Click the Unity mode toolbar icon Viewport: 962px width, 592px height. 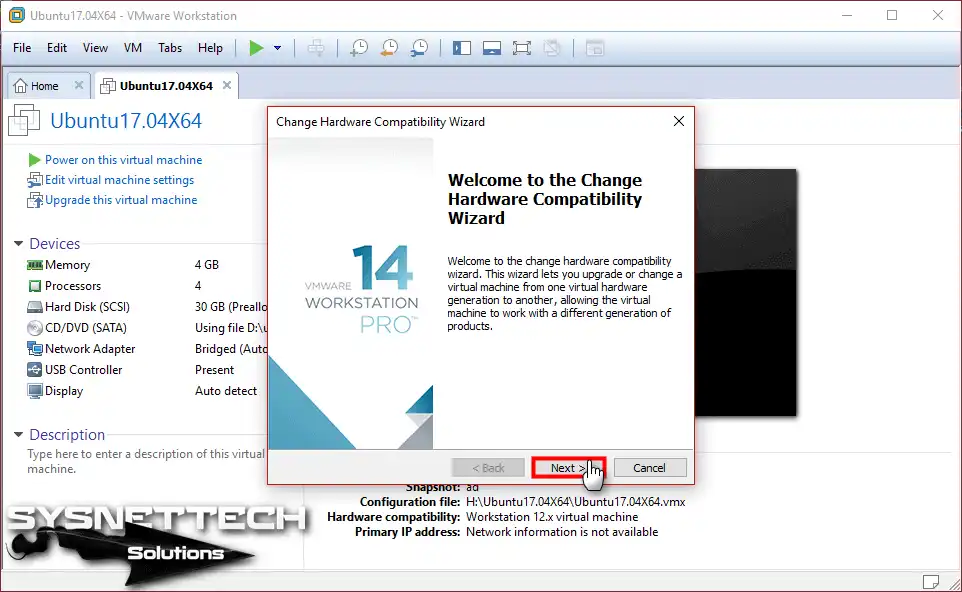coord(552,48)
